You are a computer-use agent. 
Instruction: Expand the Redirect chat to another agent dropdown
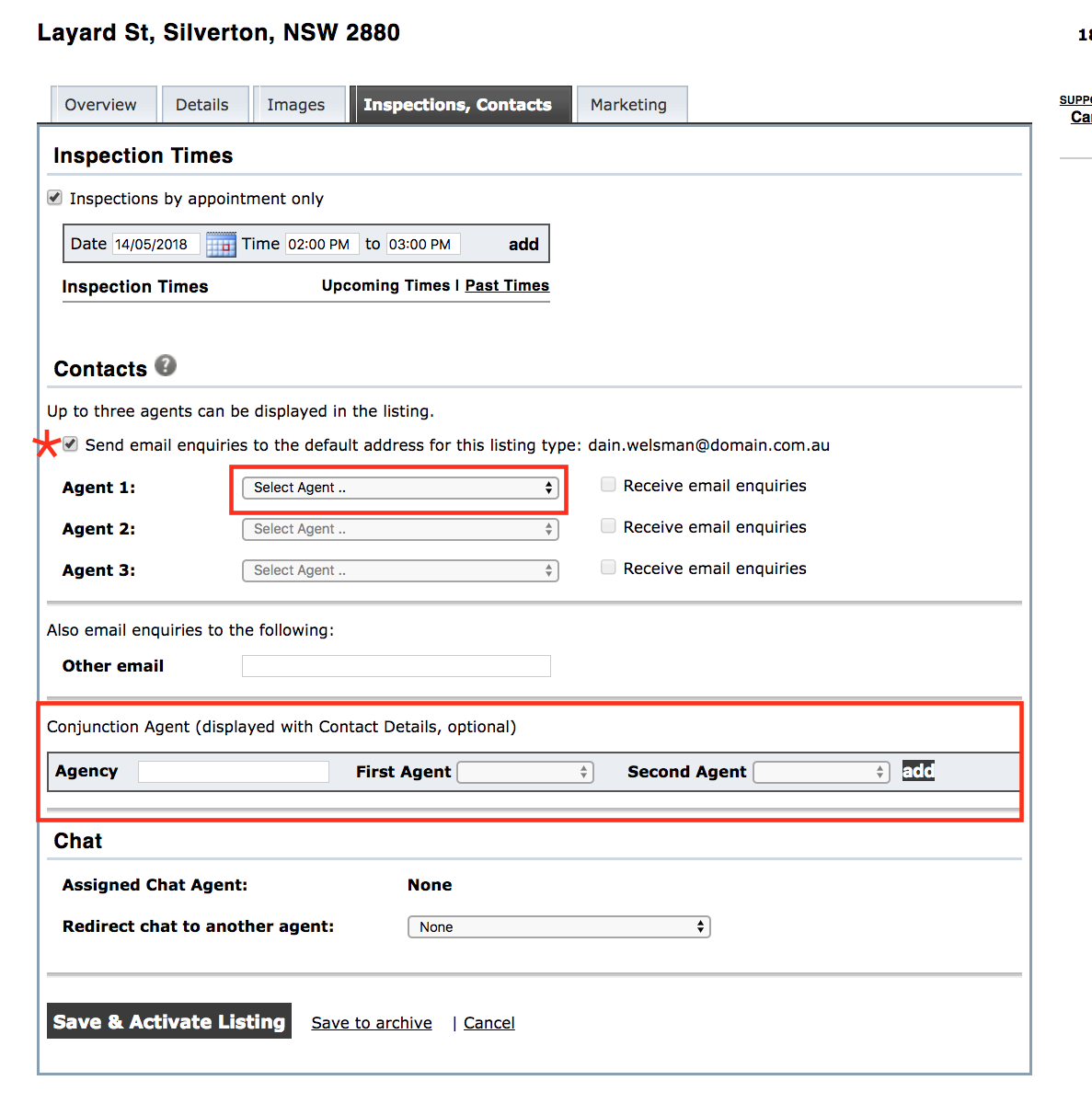(x=558, y=927)
